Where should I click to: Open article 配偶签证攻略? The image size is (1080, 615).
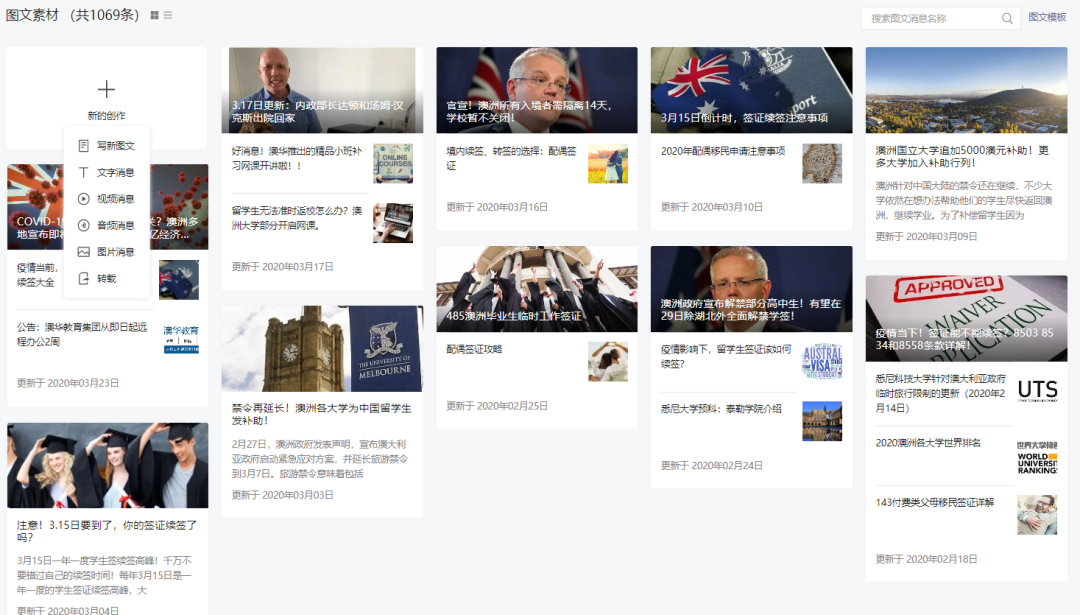(x=474, y=349)
